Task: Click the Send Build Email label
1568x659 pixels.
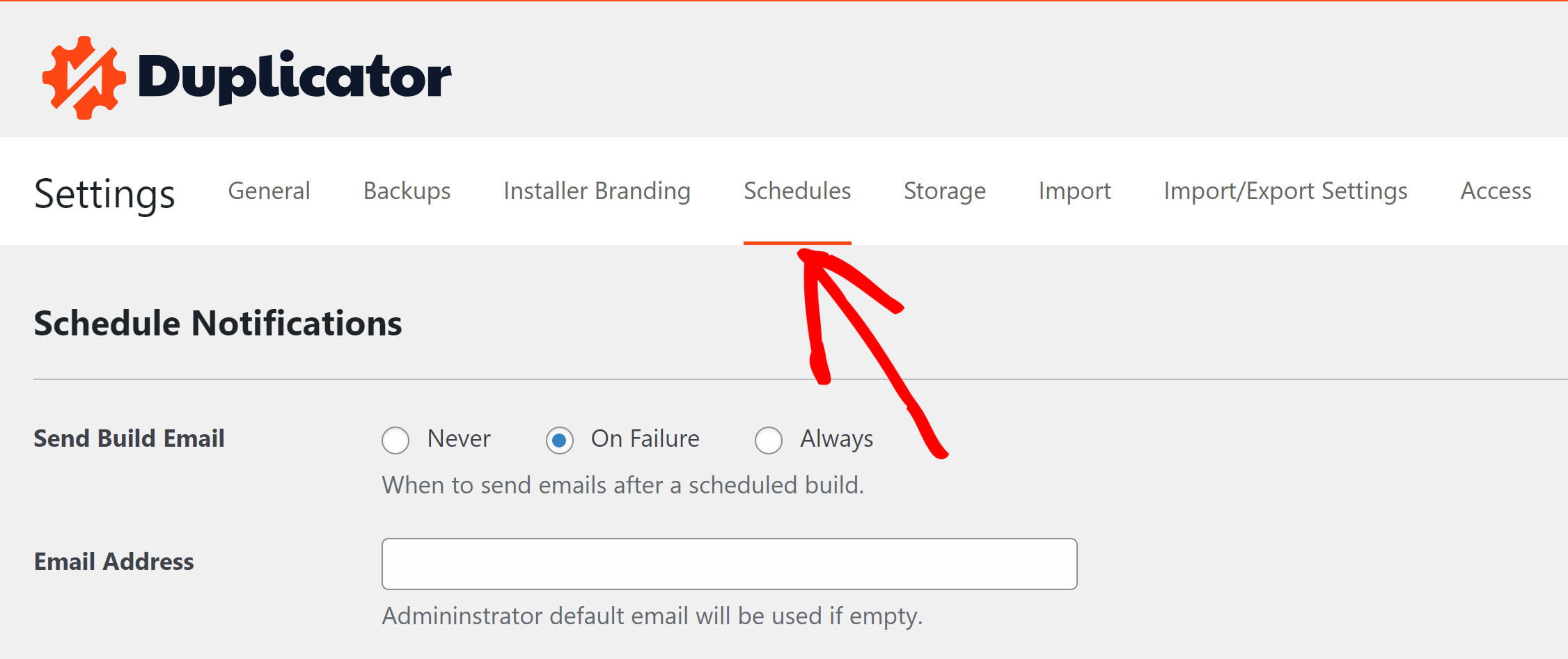Action: pos(129,438)
